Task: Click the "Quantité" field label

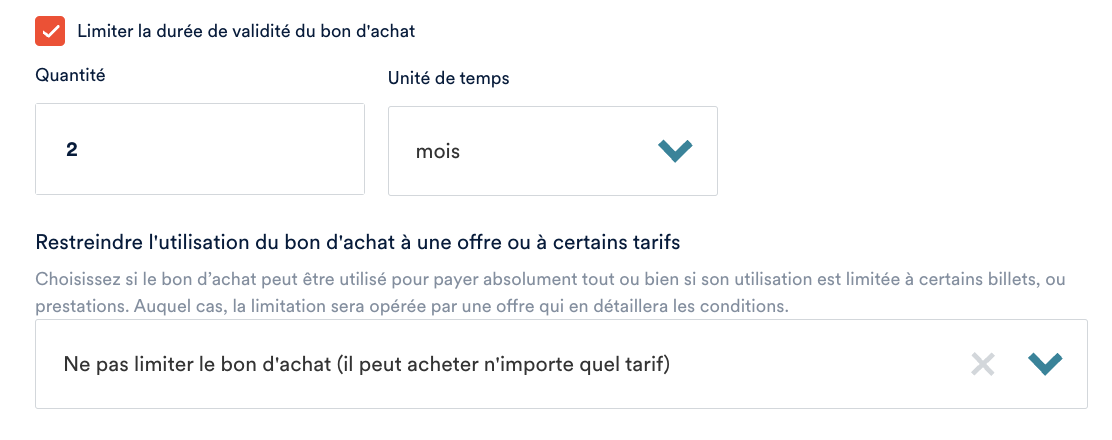Action: (70, 74)
